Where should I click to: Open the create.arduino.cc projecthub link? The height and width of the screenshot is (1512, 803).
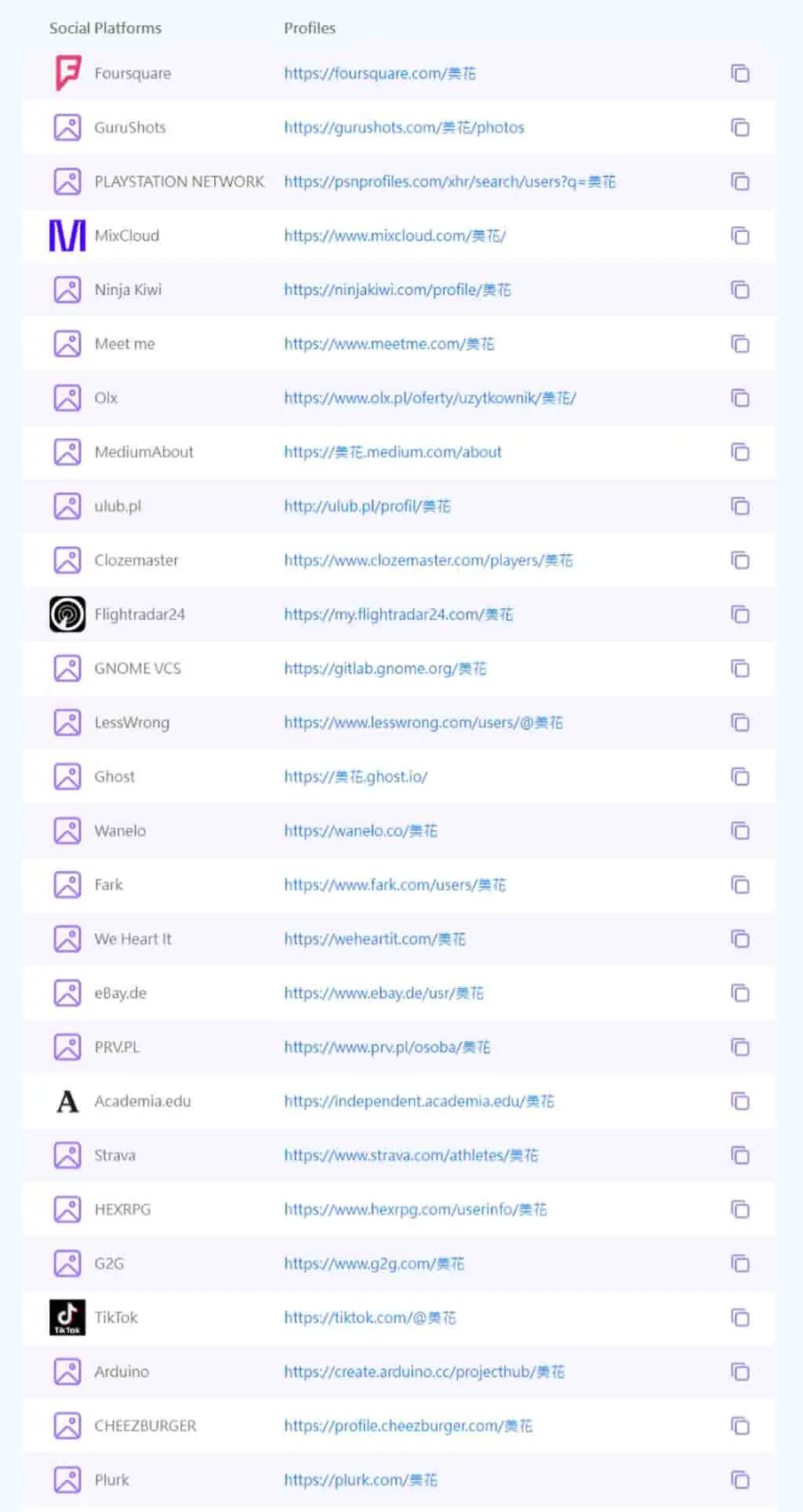424,1372
